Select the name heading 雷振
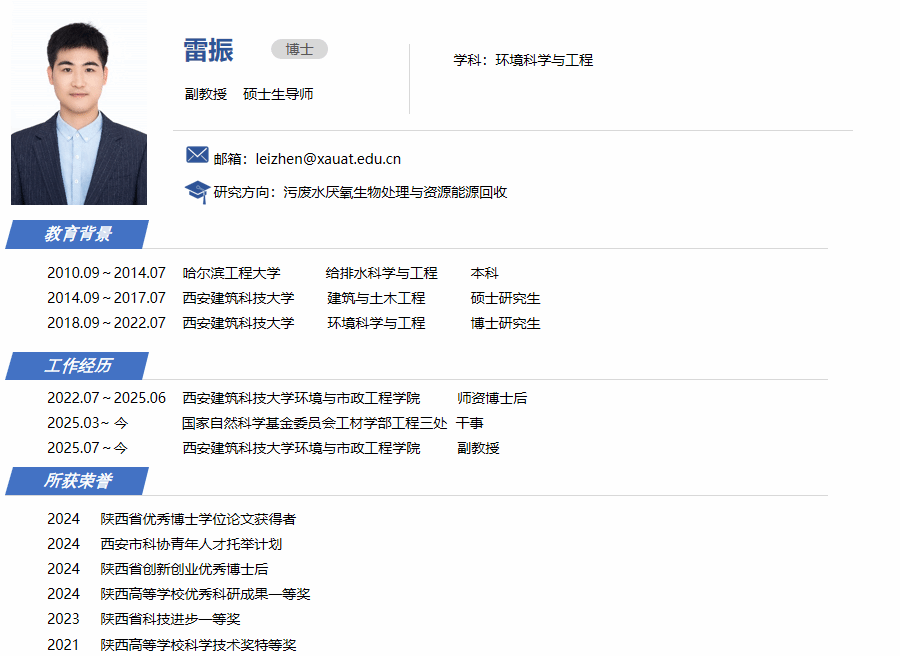The height and width of the screenshot is (656, 900). (208, 50)
